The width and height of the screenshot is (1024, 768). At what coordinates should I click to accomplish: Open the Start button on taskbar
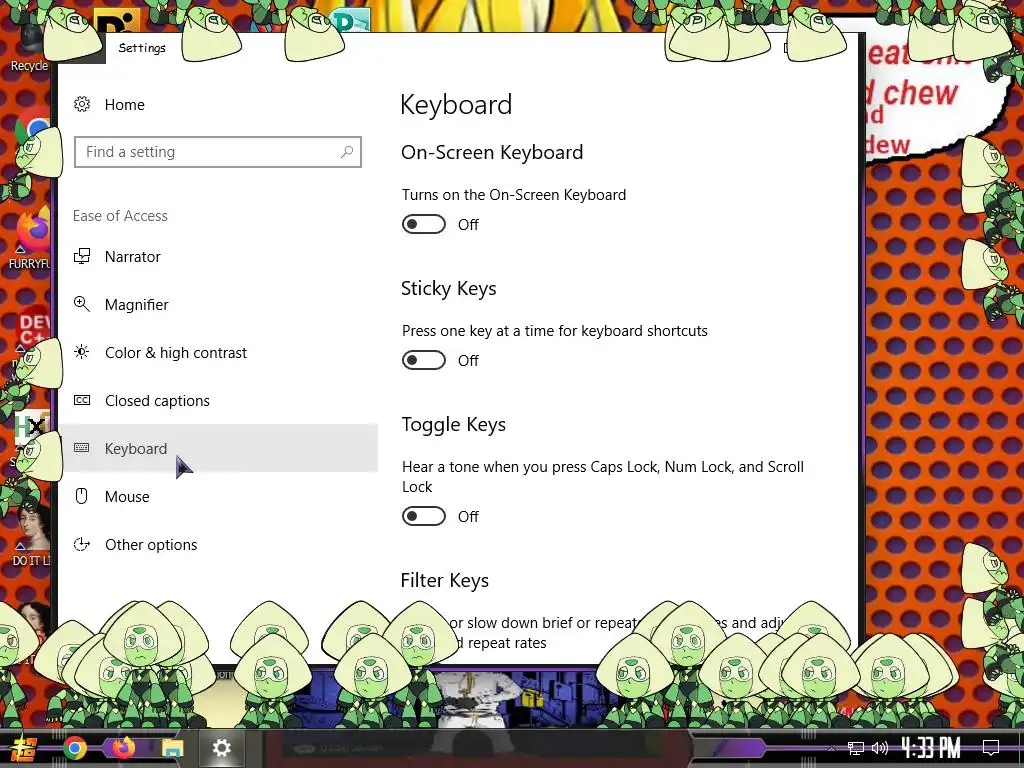pyautogui.click(x=24, y=748)
